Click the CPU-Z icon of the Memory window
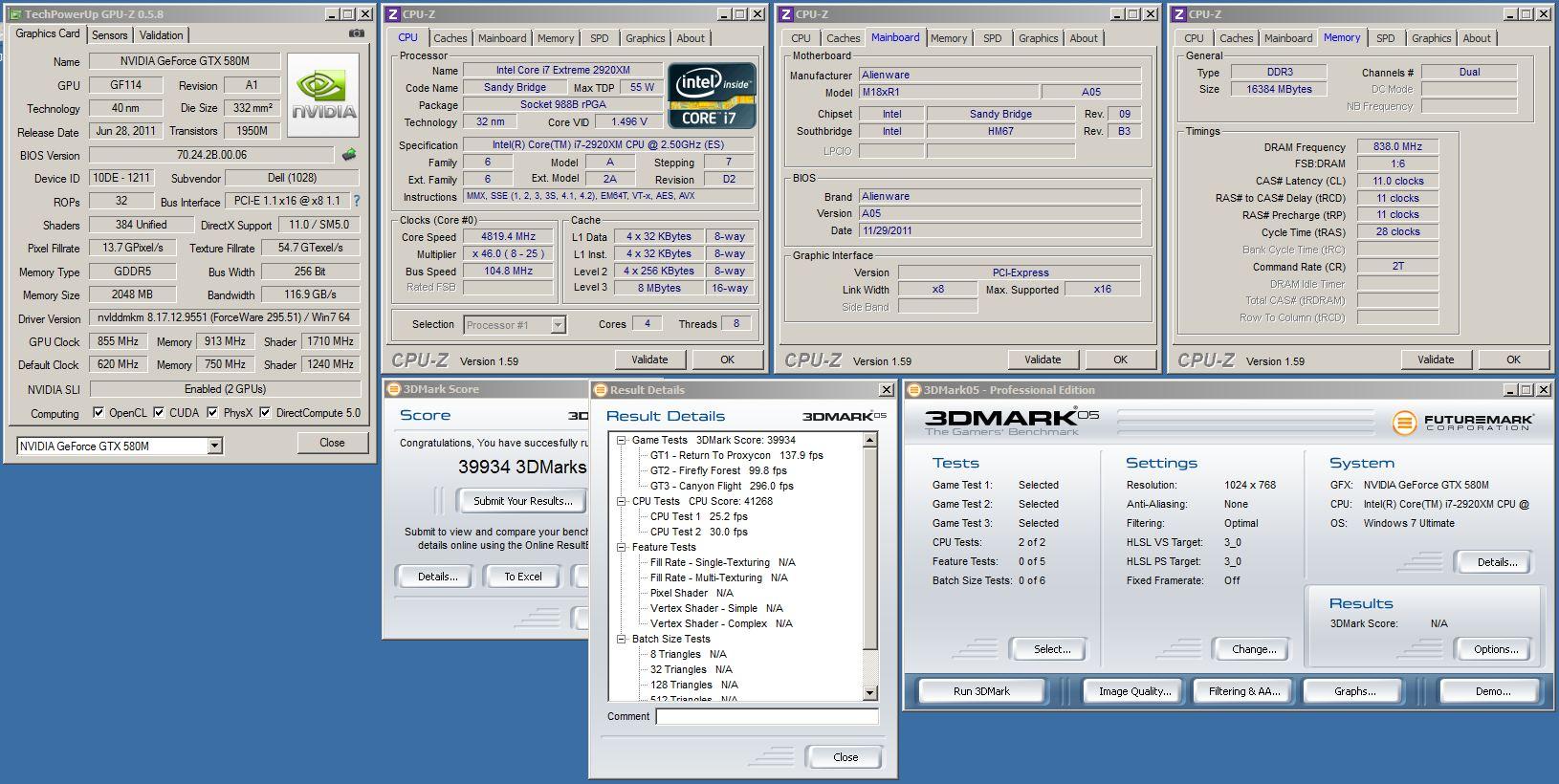This screenshot has width=1559, height=784. pyautogui.click(x=1179, y=14)
